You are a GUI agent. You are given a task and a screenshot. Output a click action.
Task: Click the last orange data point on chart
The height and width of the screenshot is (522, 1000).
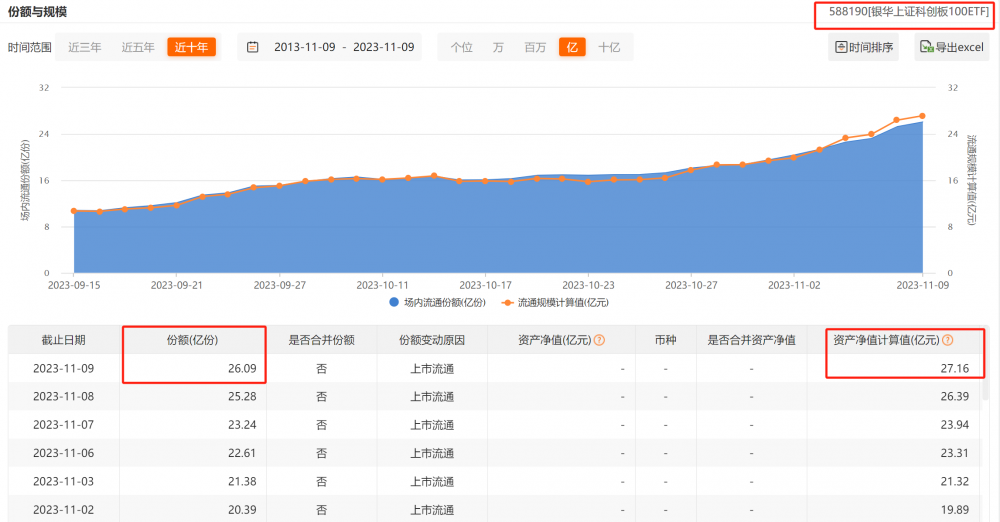922,116
